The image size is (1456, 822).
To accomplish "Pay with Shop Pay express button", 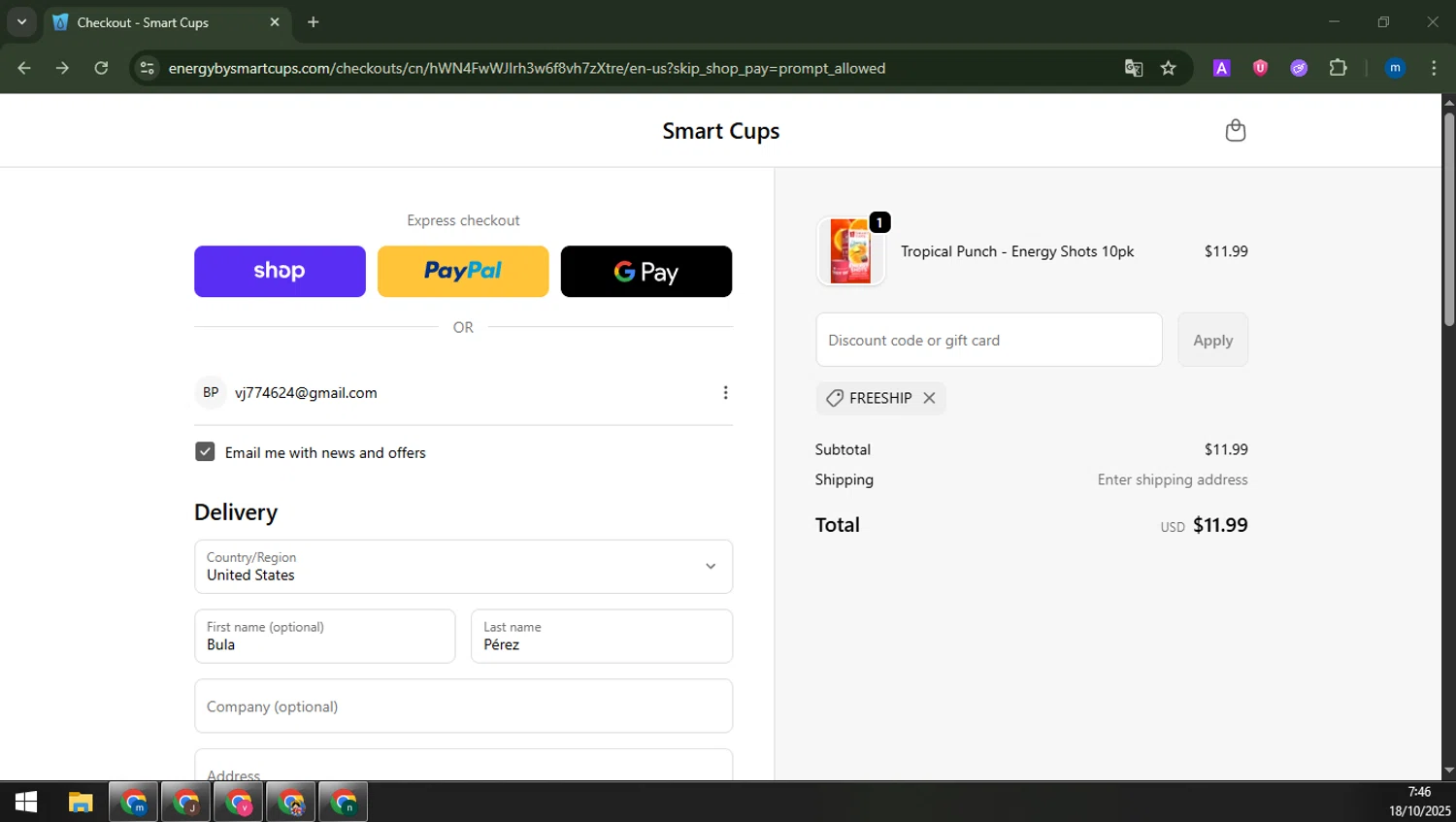I will click(x=280, y=271).
